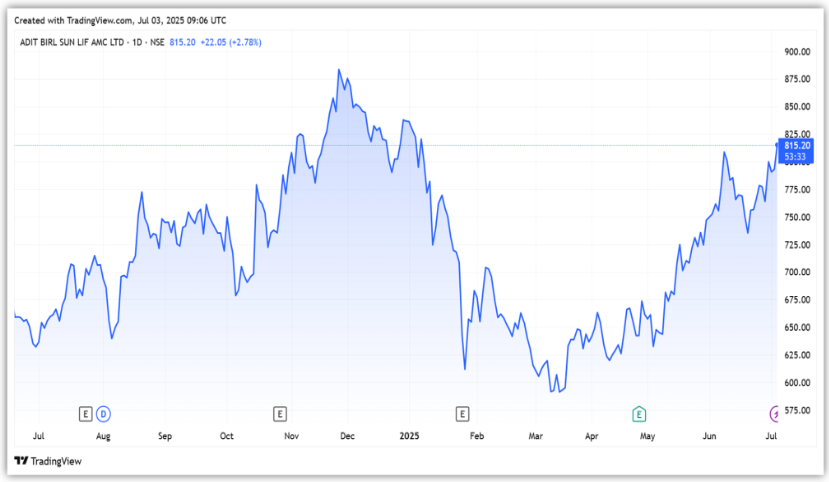The height and width of the screenshot is (482, 829).
Task: Click the 700.00 level on price axis
Action: click(x=797, y=272)
